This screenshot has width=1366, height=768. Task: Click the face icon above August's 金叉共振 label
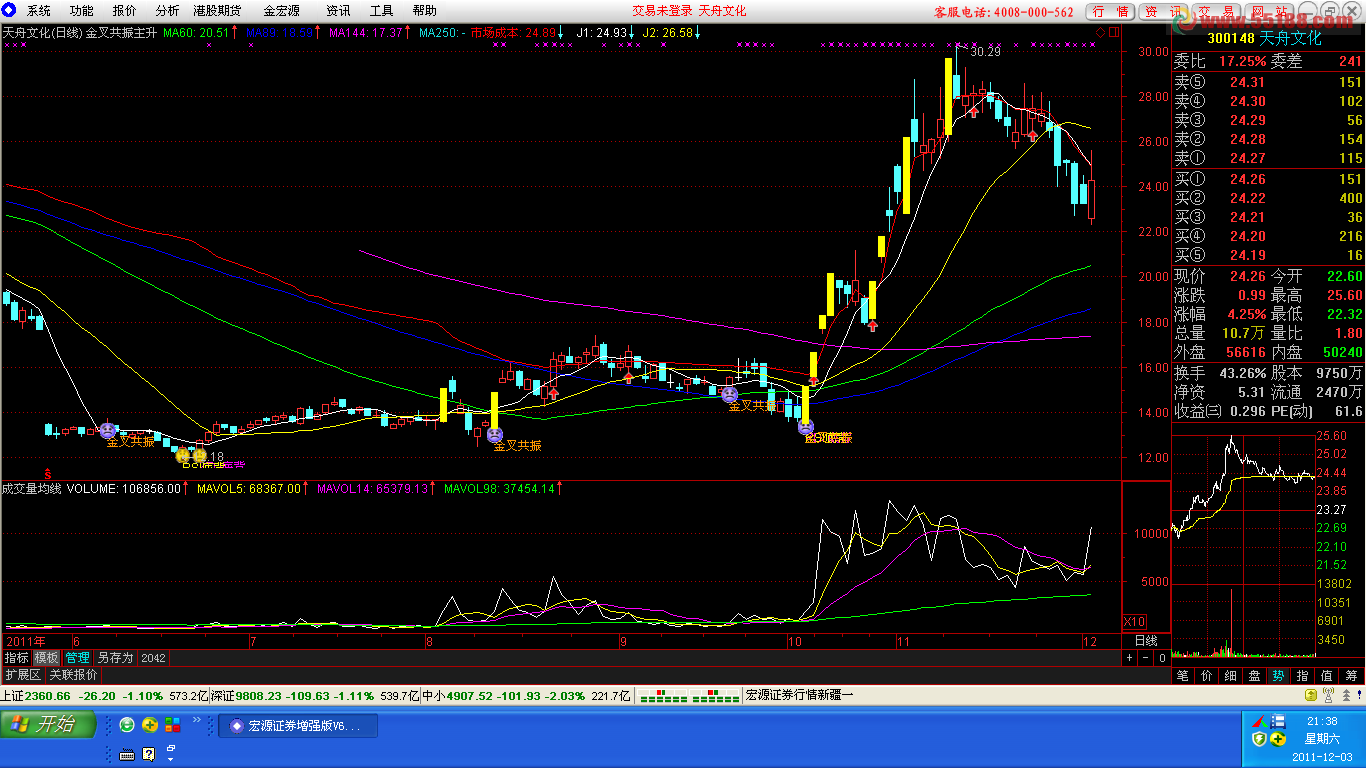(x=494, y=435)
